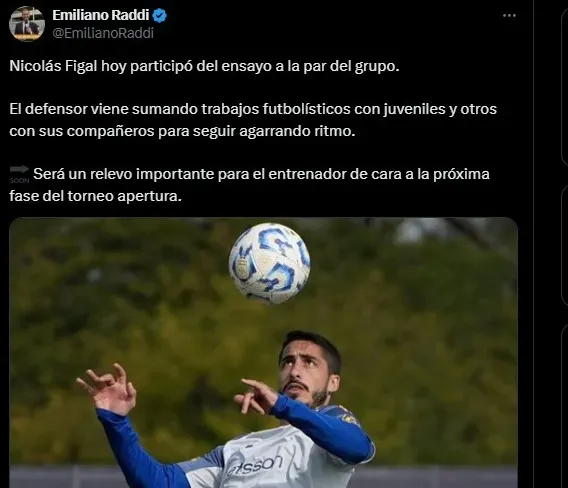Click the player's face in the photo
Viewport: 568px width, 488px height.
[306, 373]
